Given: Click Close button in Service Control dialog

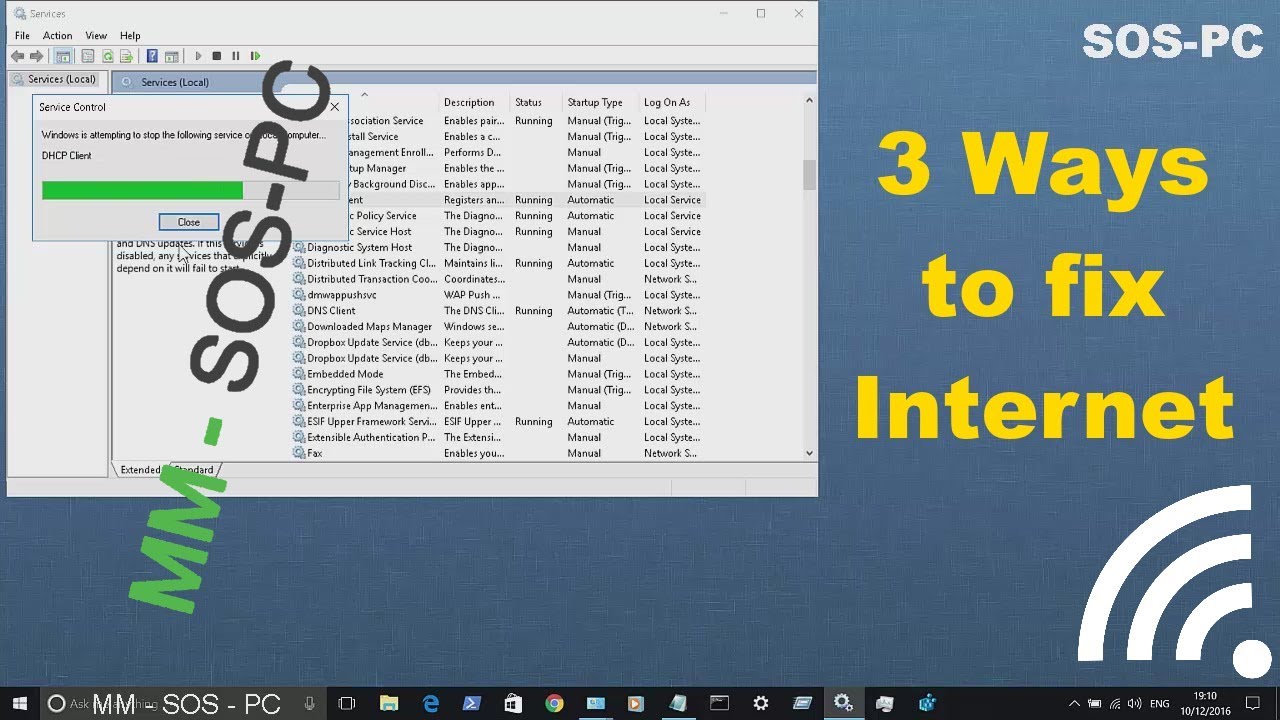Looking at the screenshot, I should pos(189,222).
